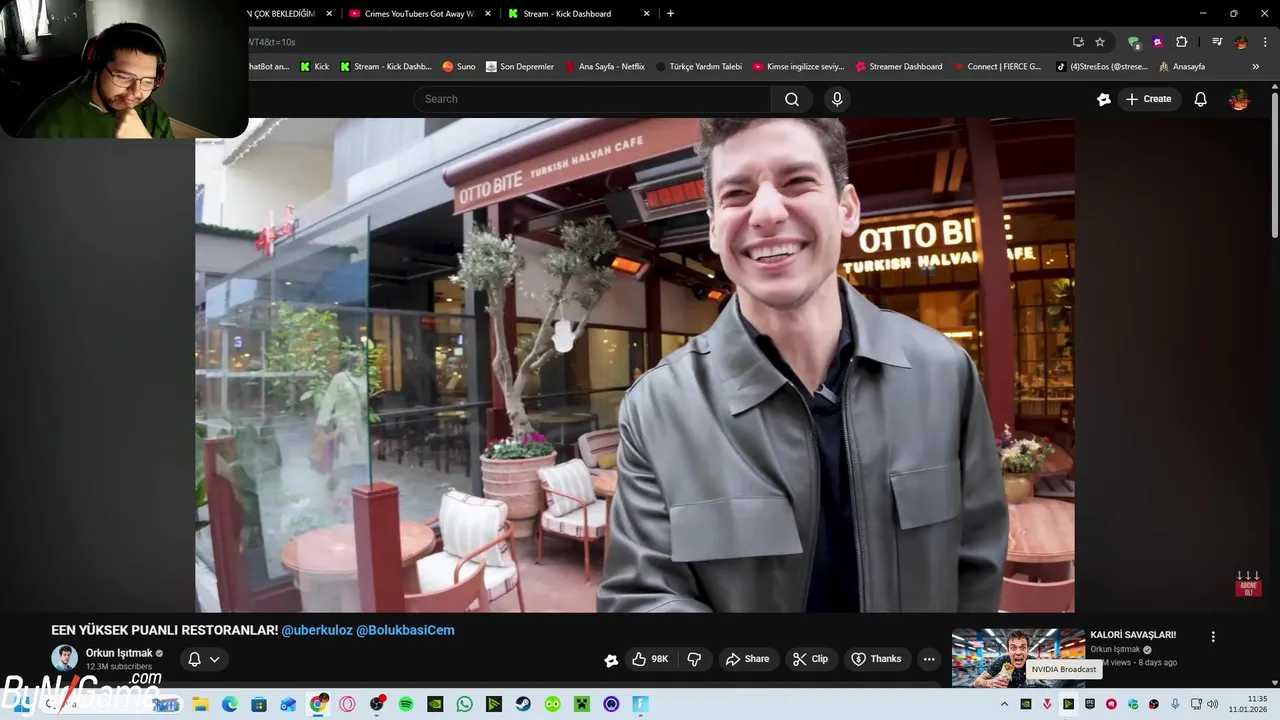Send Thanks to the creator
The width and height of the screenshot is (1280, 720).
(876, 659)
